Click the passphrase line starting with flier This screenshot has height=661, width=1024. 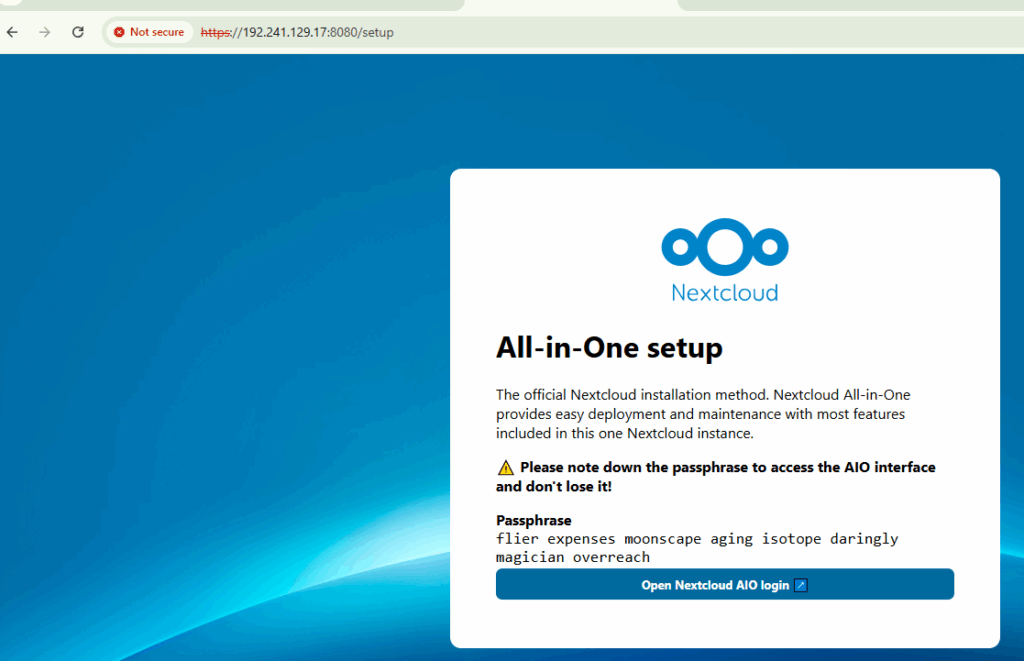(697, 539)
